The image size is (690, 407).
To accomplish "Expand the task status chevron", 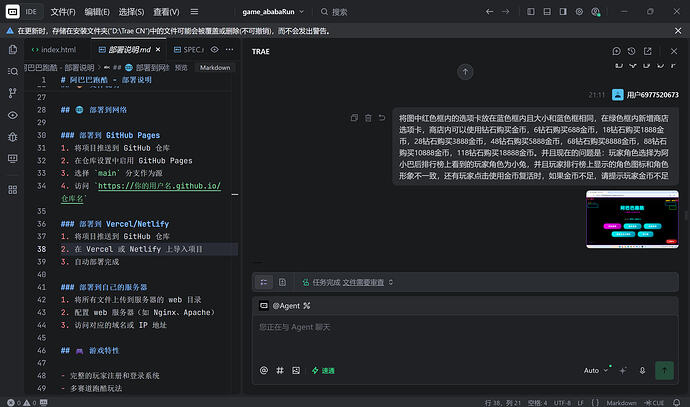I will pyautogui.click(x=391, y=282).
